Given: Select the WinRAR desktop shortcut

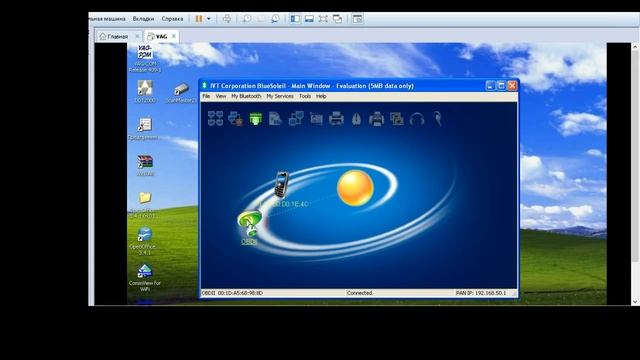Looking at the screenshot, I should click(x=145, y=165).
